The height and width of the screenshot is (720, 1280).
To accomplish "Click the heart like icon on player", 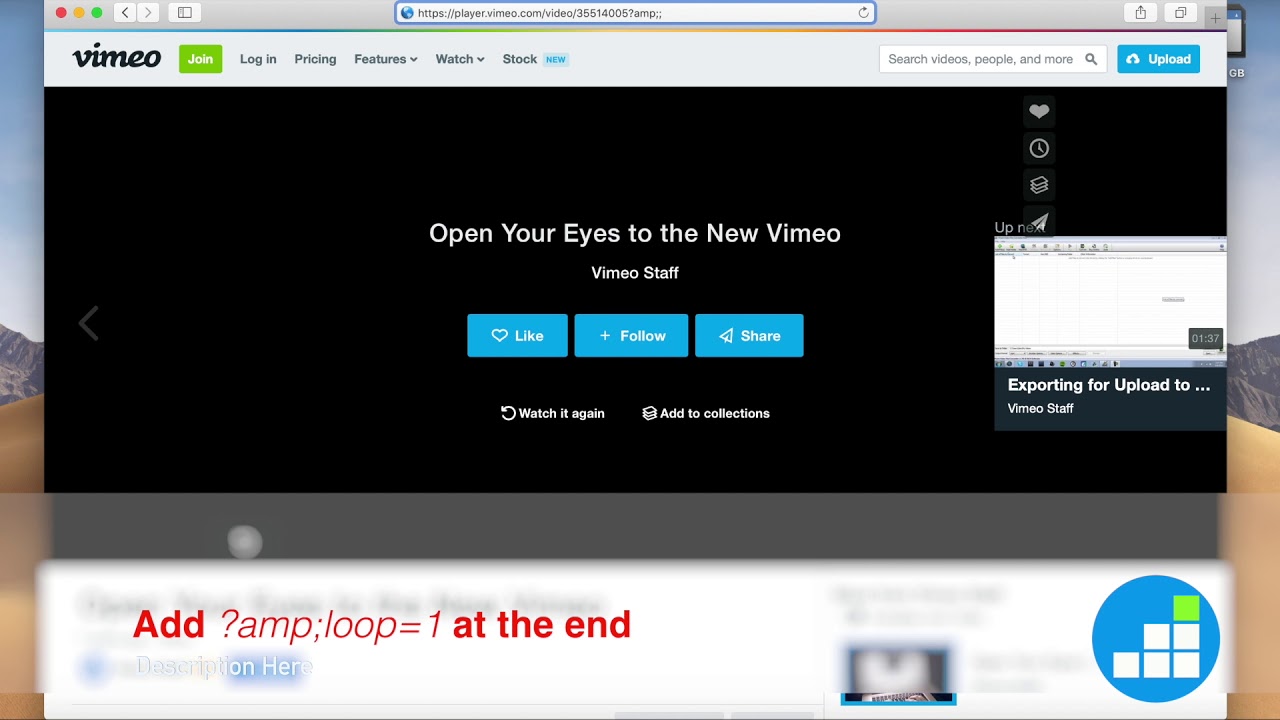I will pyautogui.click(x=1039, y=111).
